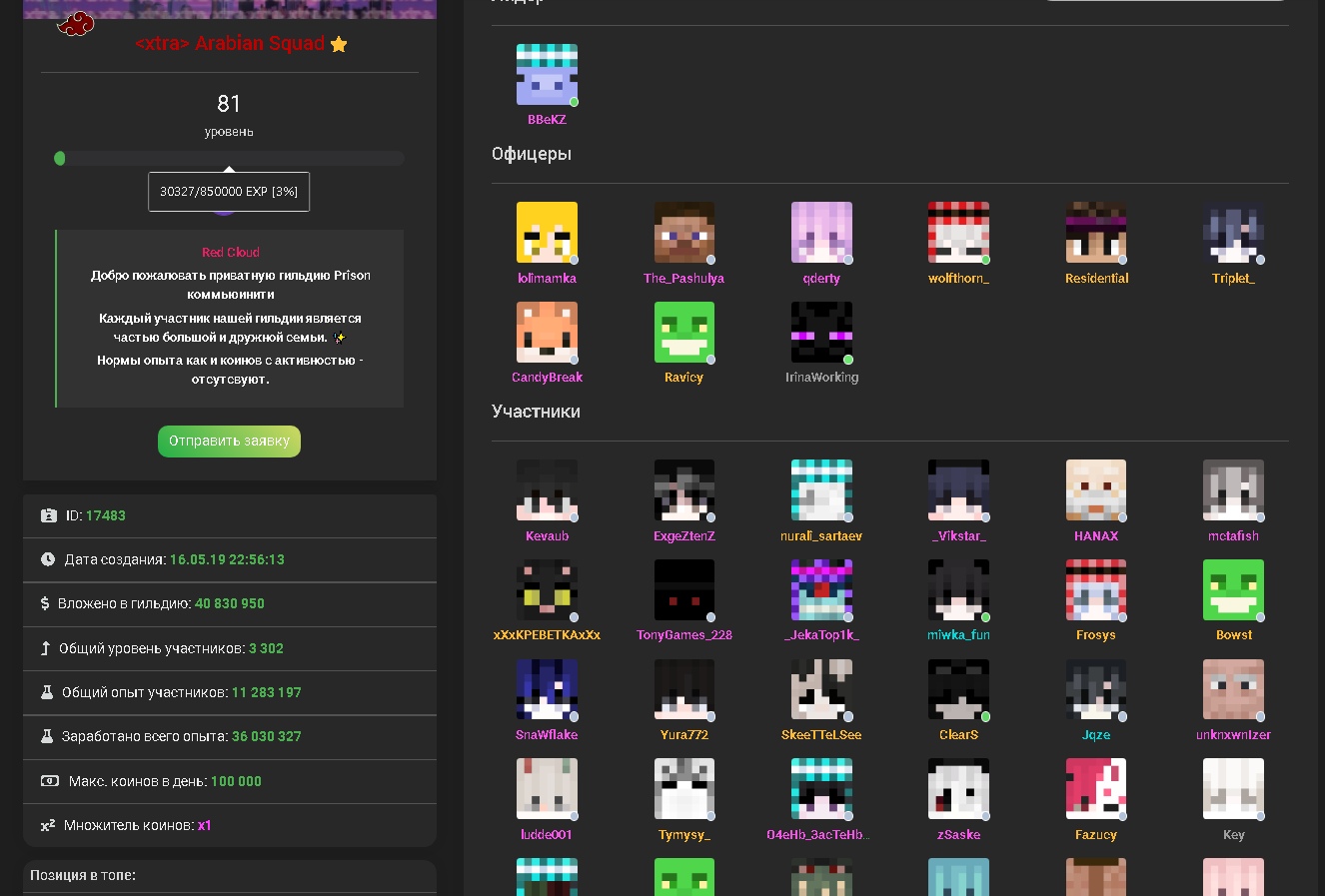Click the calendar clock icon by Дата создания
Viewport: 1325px width, 896px height.
pyautogui.click(x=48, y=559)
